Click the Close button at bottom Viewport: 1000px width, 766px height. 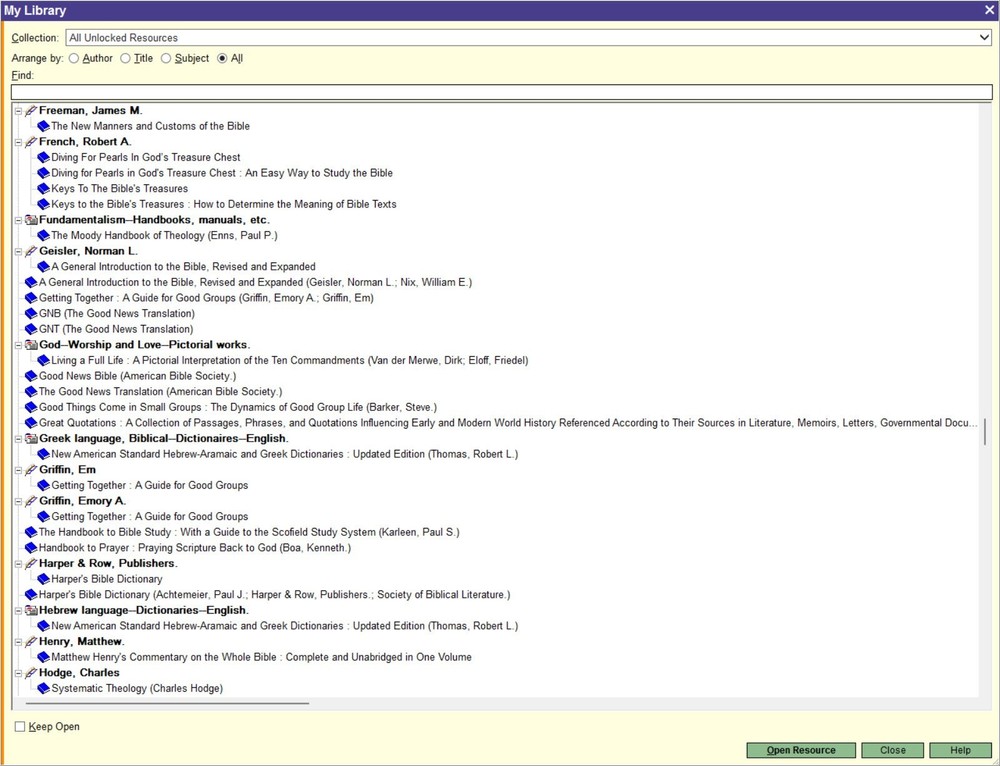892,750
